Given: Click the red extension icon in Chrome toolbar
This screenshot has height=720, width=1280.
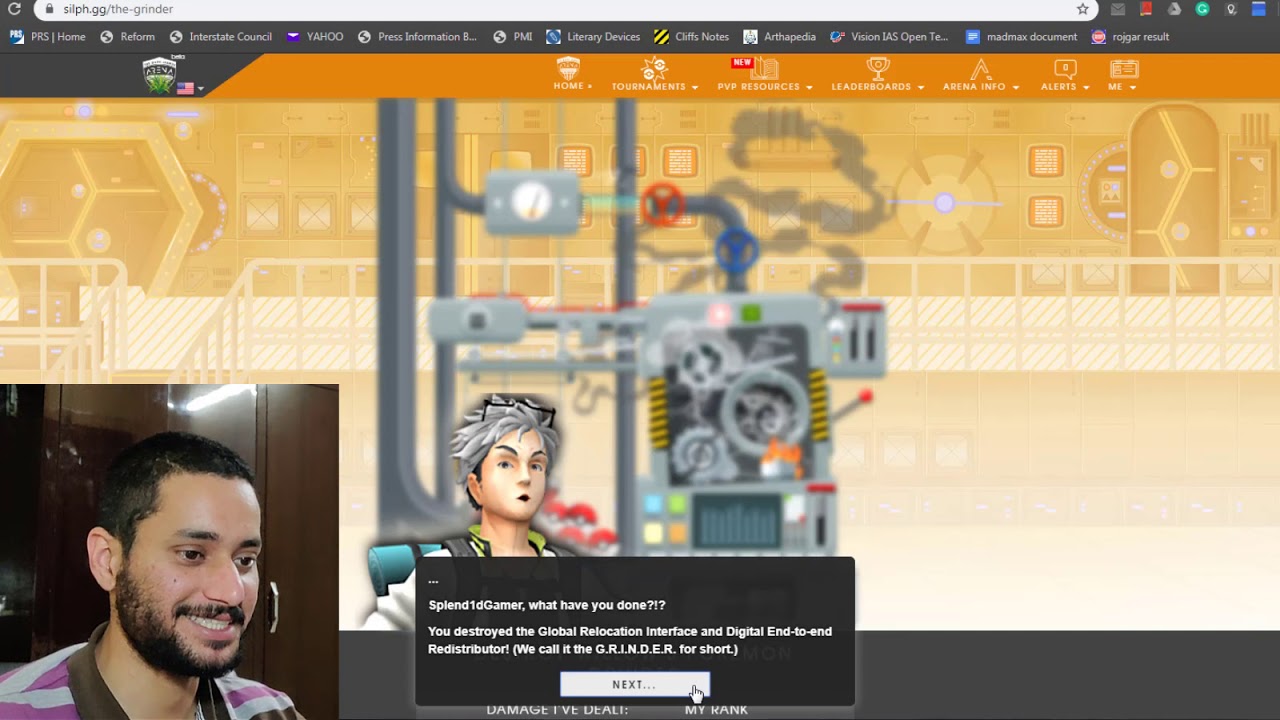Looking at the screenshot, I should tap(1146, 9).
